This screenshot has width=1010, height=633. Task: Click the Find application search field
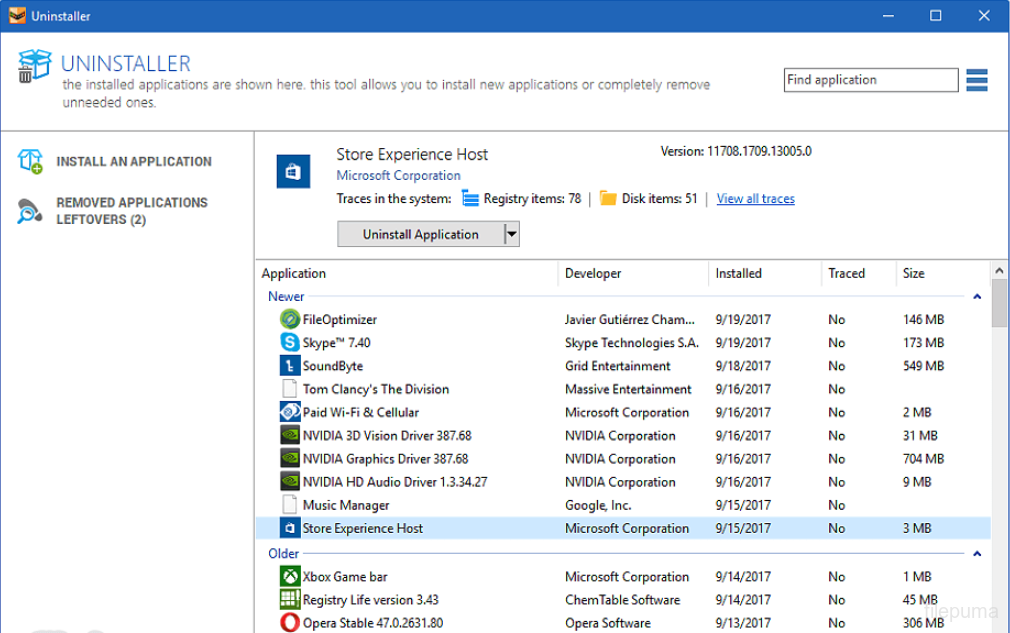pyautogui.click(x=870, y=80)
